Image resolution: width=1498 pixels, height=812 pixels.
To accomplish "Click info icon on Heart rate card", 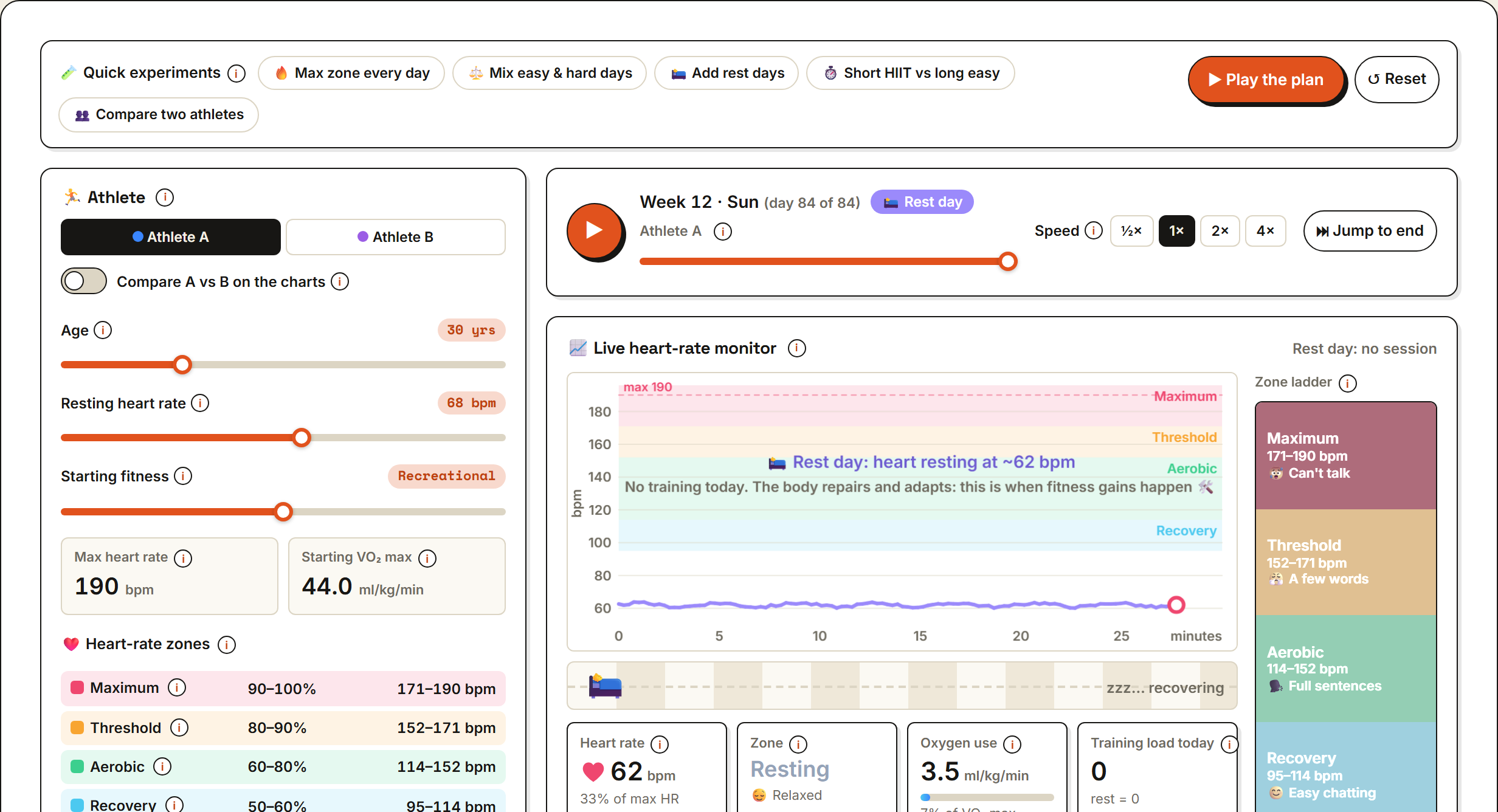I will 660,744.
